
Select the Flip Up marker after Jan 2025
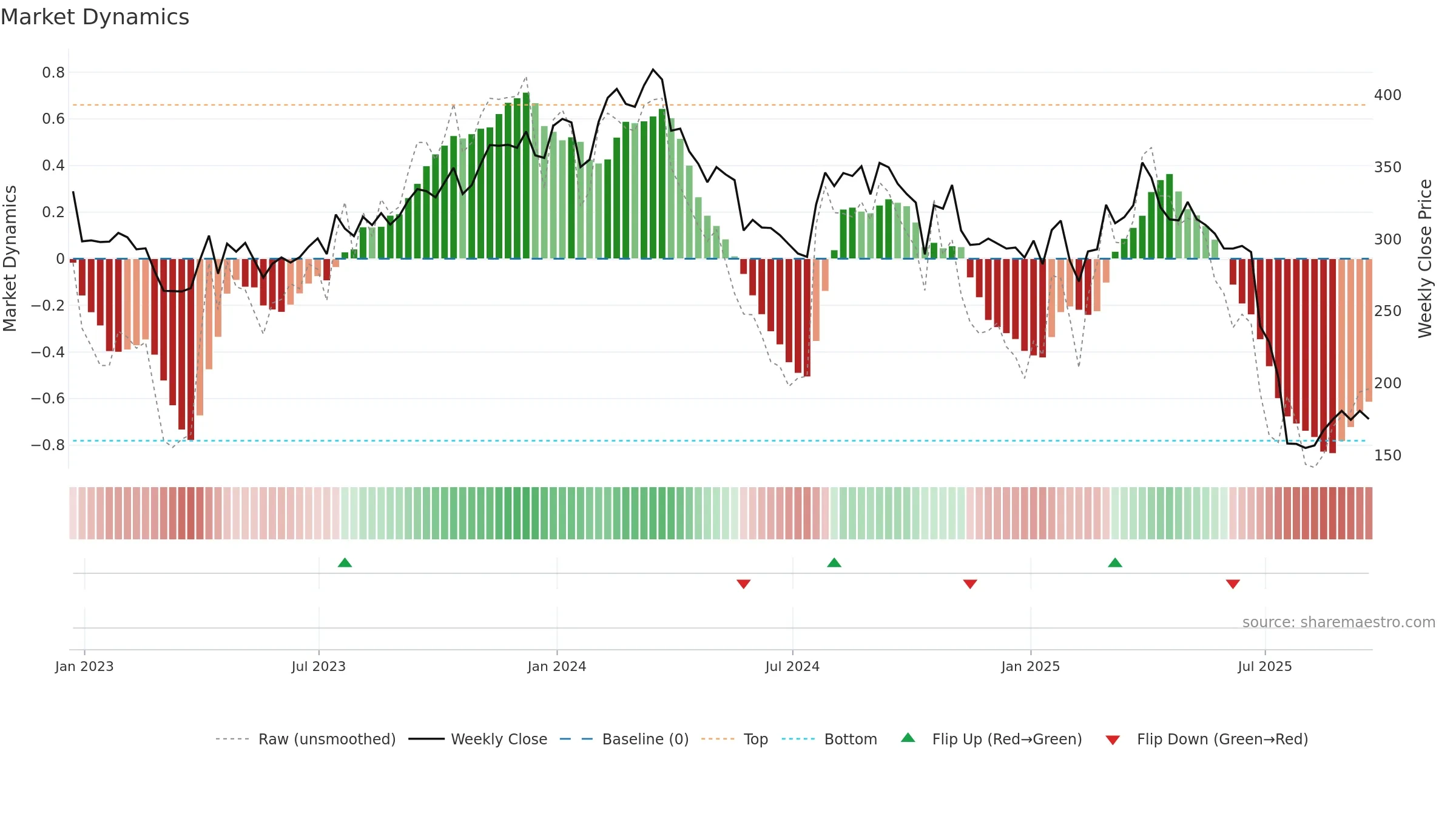(x=1115, y=562)
